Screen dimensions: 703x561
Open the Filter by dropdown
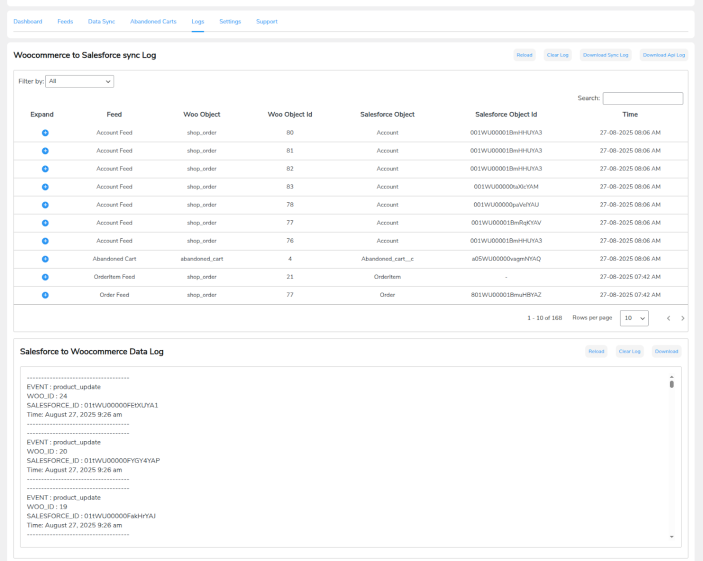coord(80,81)
